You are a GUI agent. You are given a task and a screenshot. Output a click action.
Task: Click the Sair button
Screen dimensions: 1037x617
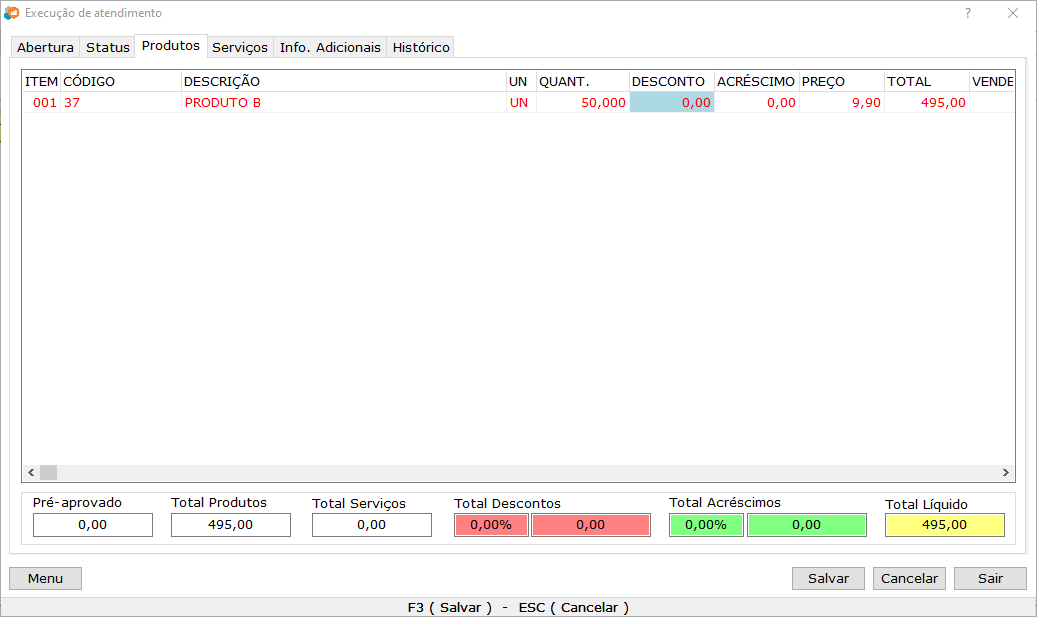989,578
